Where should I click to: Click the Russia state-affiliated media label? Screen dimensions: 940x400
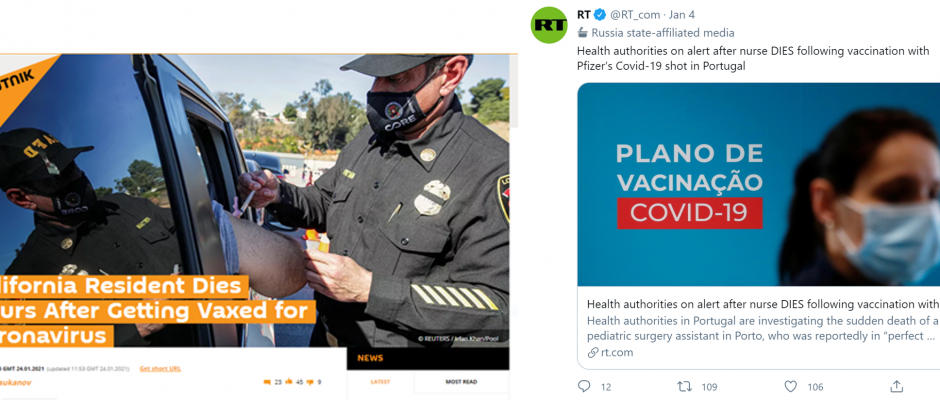click(656, 33)
